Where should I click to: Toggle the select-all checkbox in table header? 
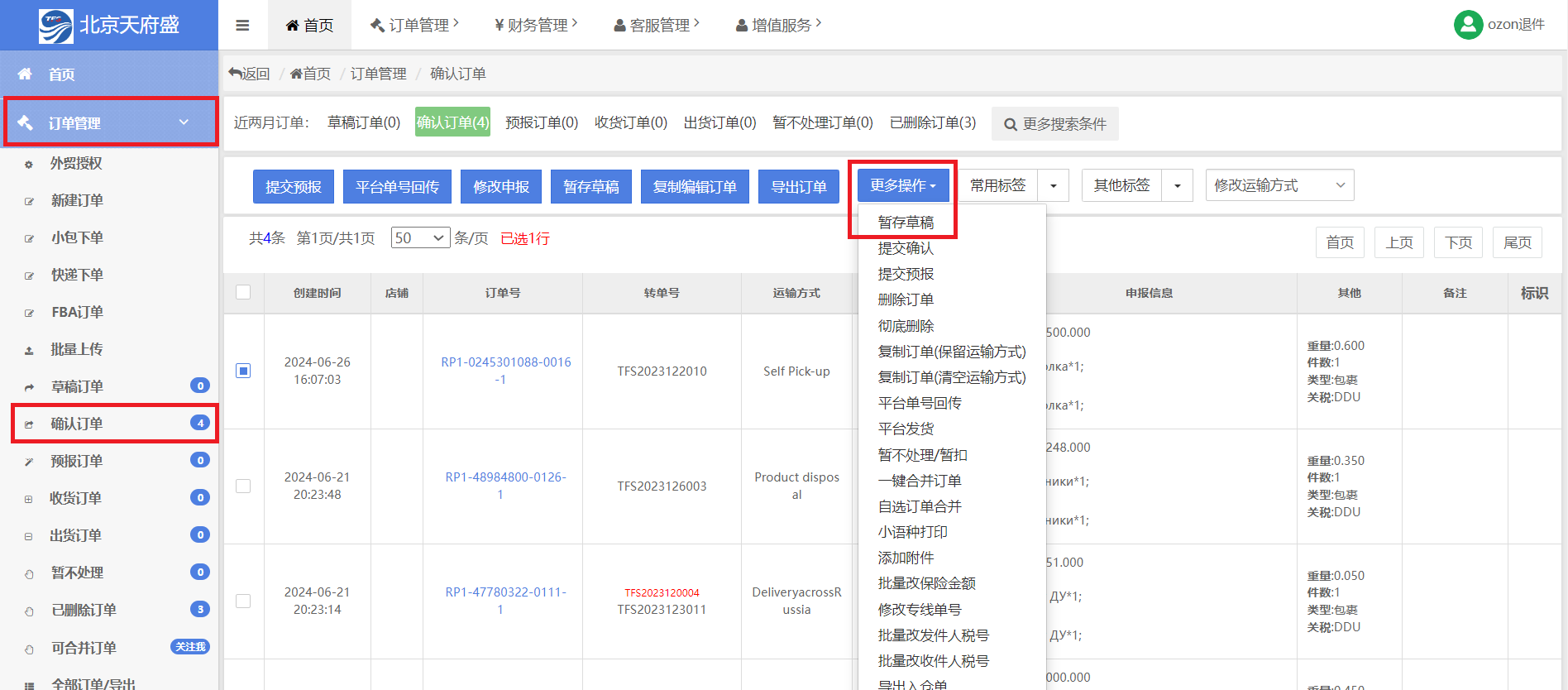click(x=243, y=292)
